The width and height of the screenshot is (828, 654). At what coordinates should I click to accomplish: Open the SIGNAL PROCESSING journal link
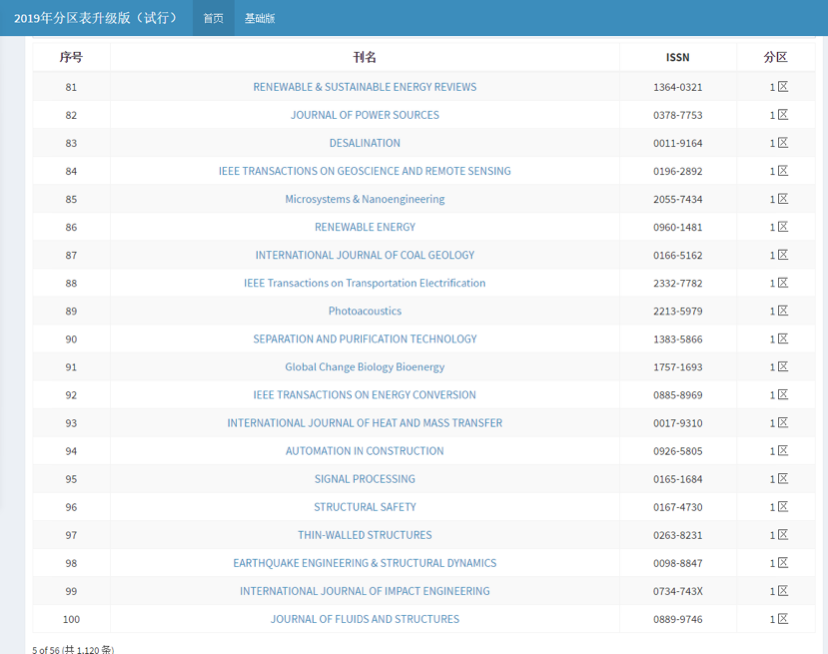tap(365, 479)
